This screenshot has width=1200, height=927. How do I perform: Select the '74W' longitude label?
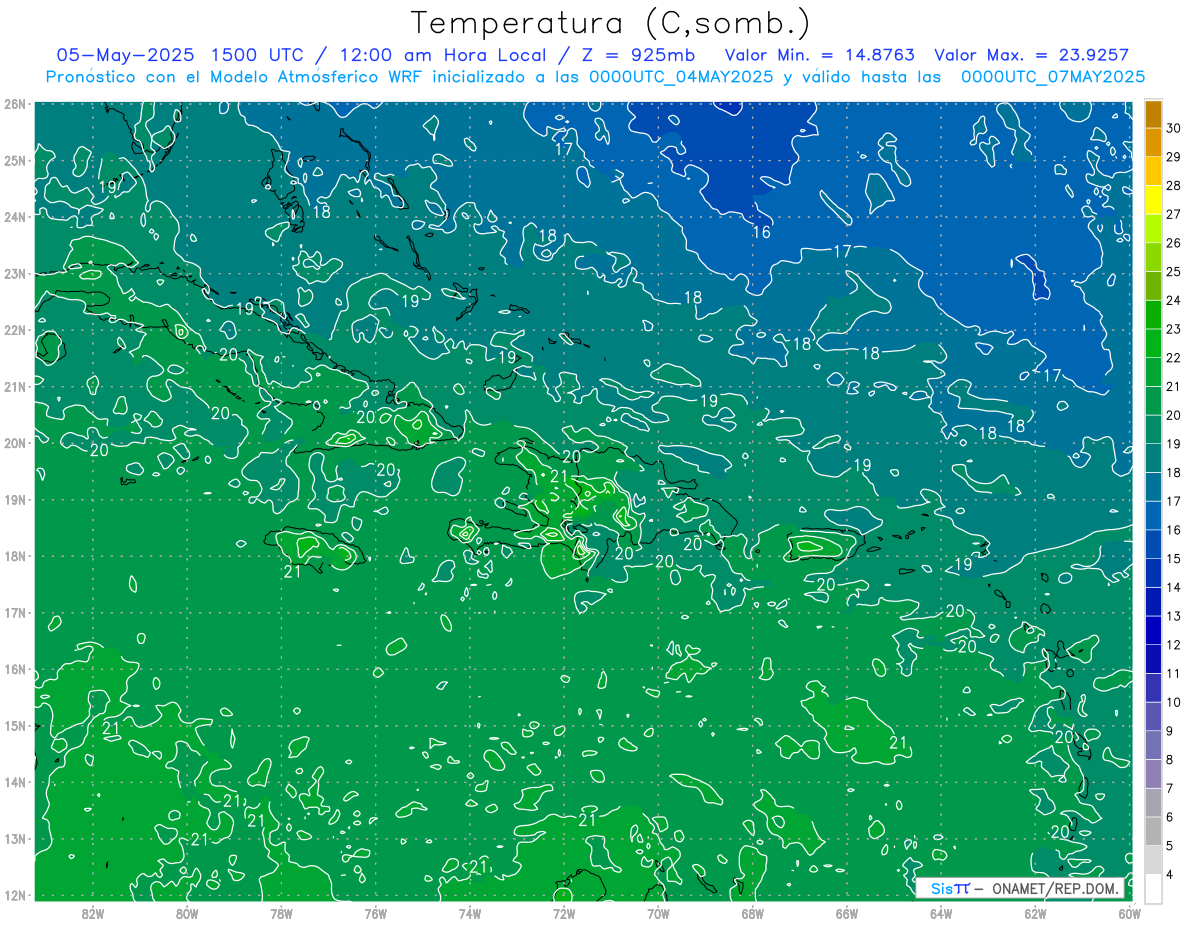(470, 914)
